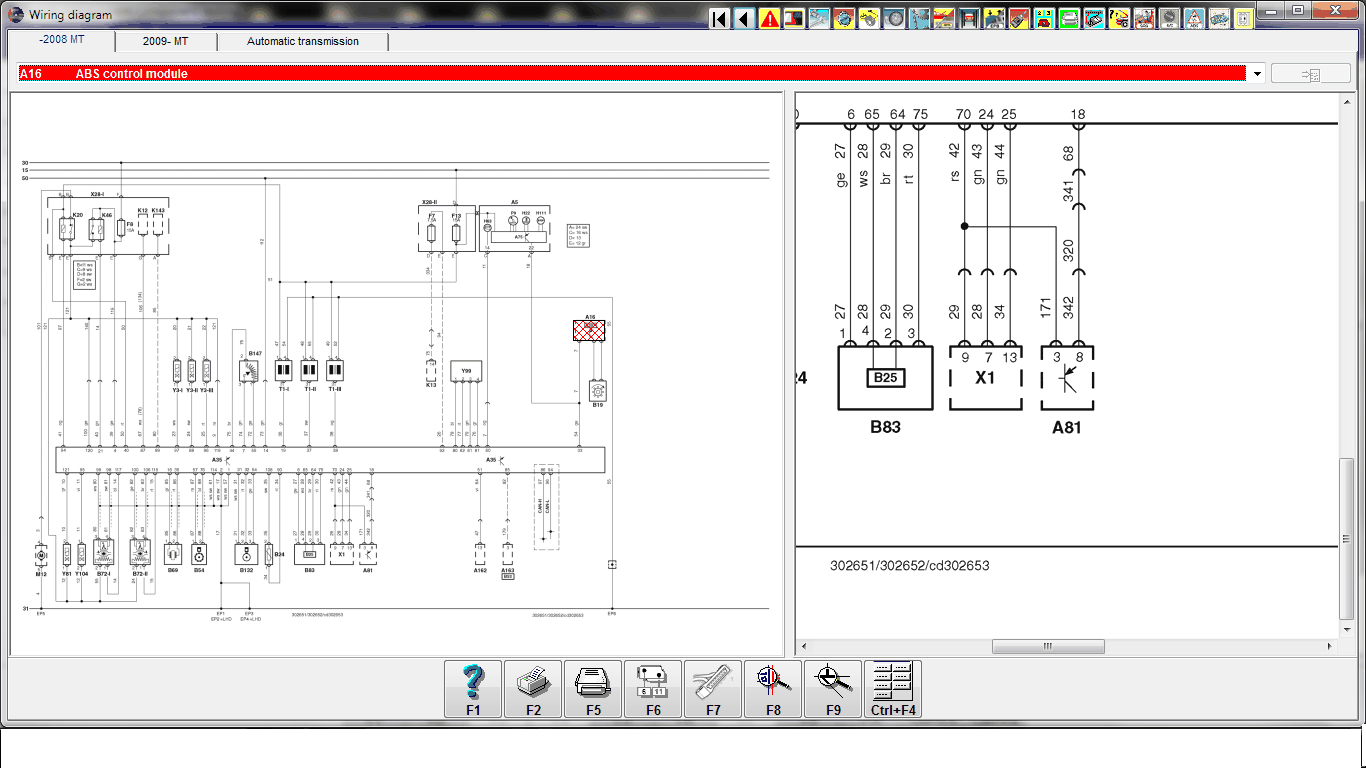Go back with the left arrow icon

744,18
